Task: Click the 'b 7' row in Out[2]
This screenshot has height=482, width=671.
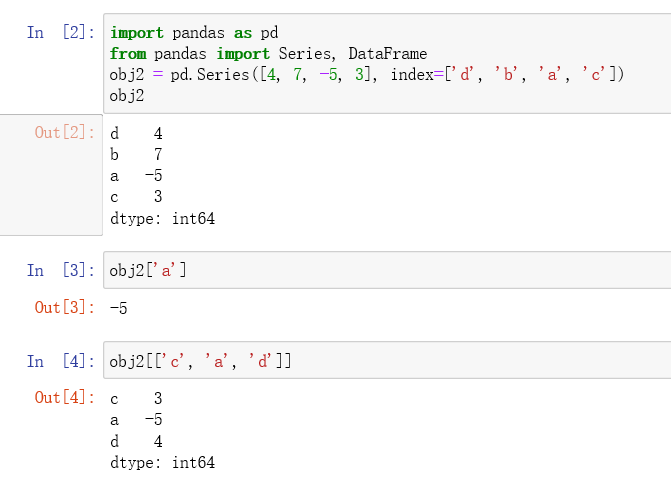Action: [136, 155]
